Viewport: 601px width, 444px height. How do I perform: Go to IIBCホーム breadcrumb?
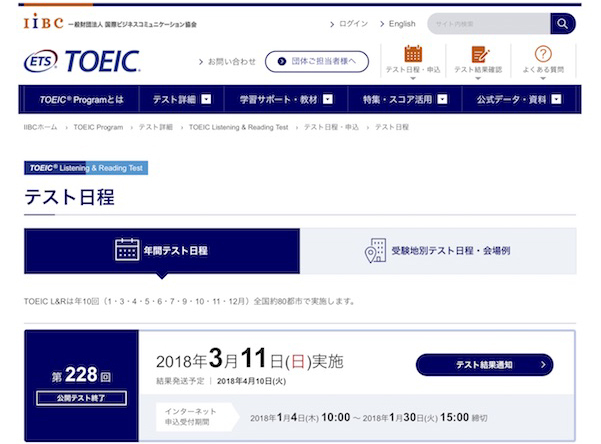click(x=40, y=127)
